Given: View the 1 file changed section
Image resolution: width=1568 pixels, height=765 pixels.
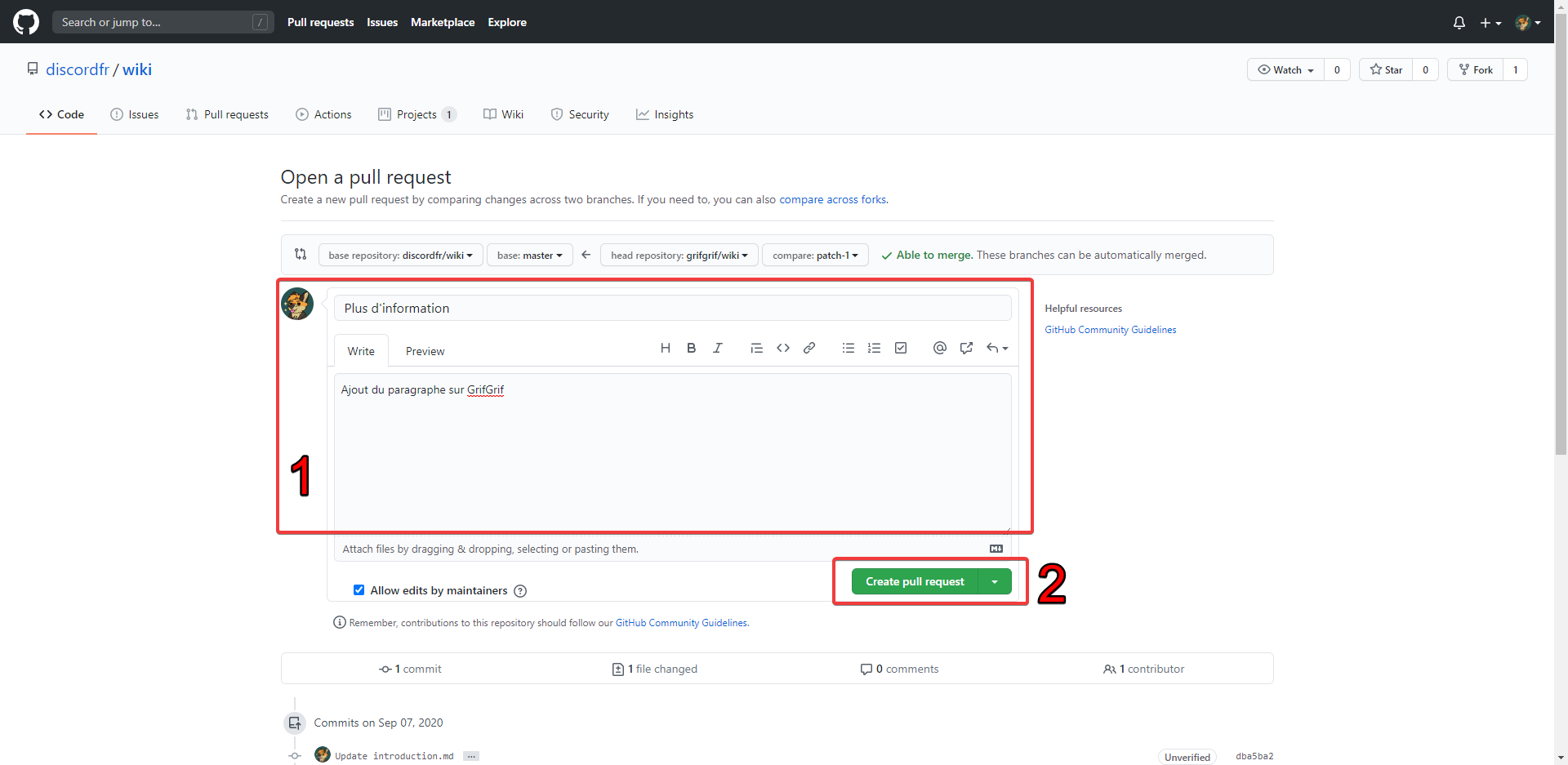Looking at the screenshot, I should [654, 669].
